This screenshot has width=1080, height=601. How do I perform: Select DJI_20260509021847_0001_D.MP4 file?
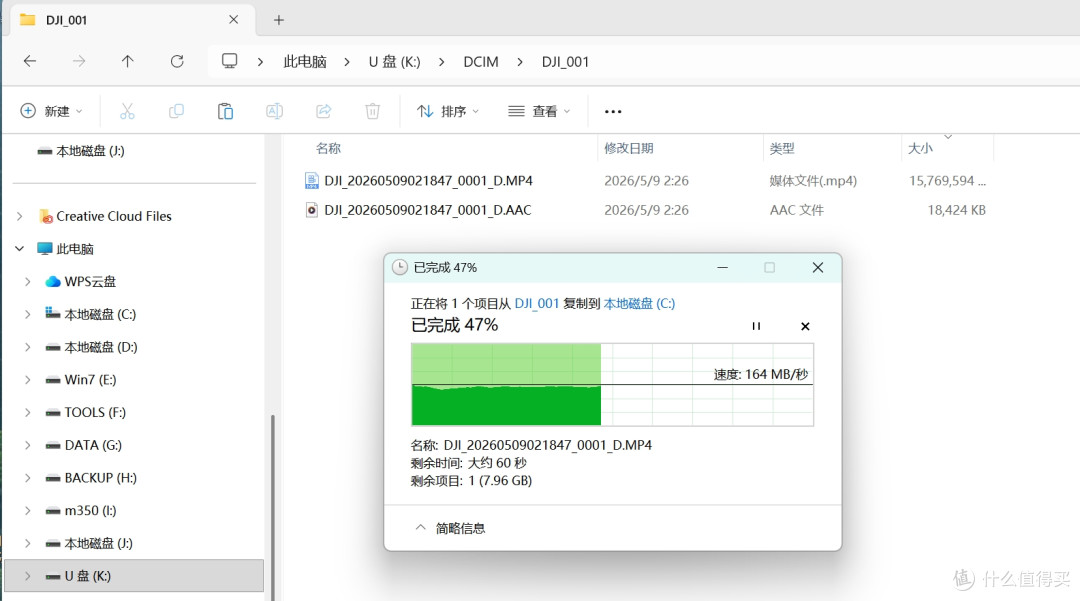point(428,180)
